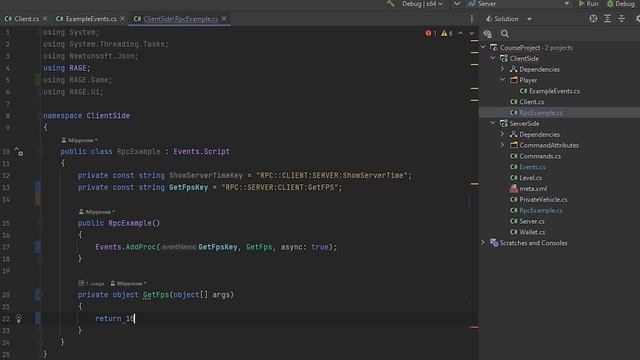Open the editor tabs more-options menu

(472, 19)
